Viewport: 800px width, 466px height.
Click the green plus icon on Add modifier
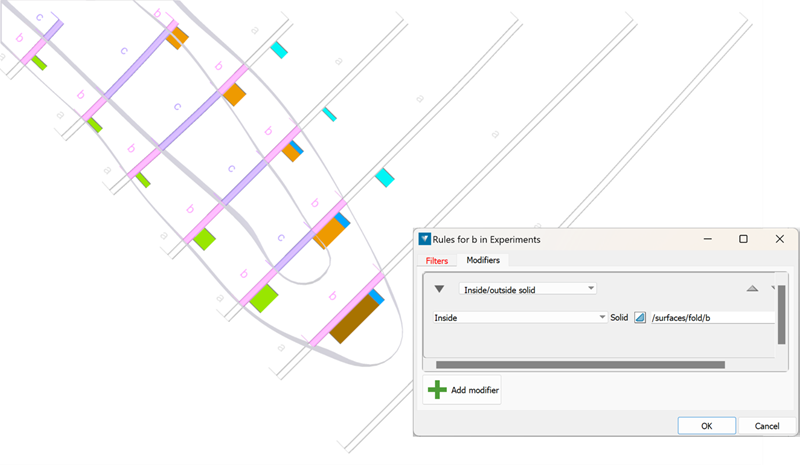437,389
